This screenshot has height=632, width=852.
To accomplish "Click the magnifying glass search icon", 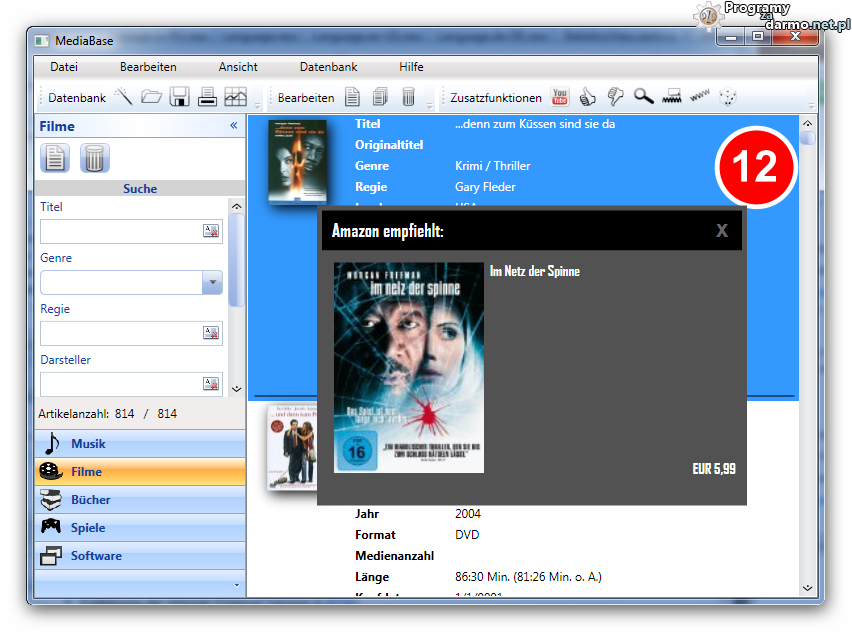I will [x=643, y=97].
